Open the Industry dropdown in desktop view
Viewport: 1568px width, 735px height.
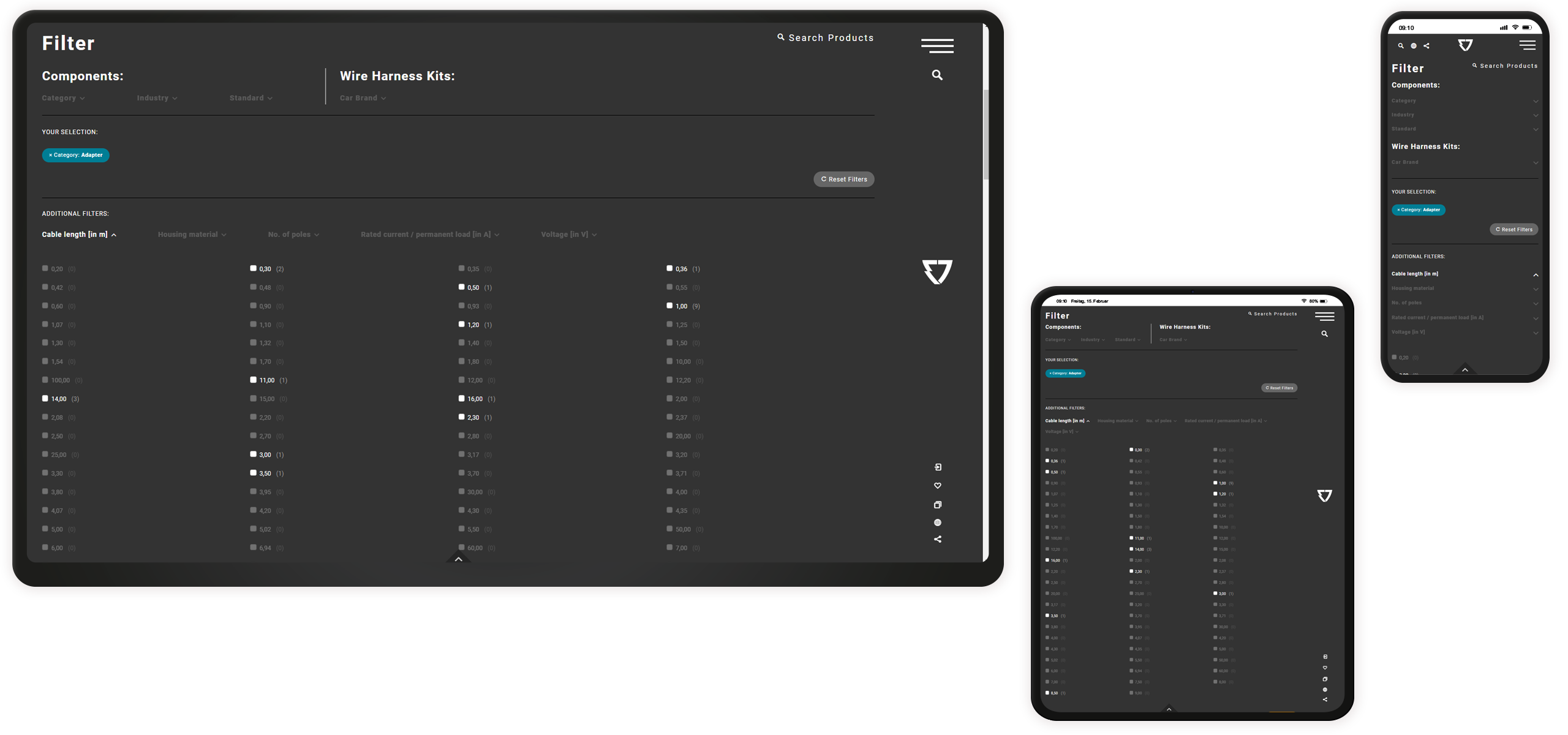point(157,99)
